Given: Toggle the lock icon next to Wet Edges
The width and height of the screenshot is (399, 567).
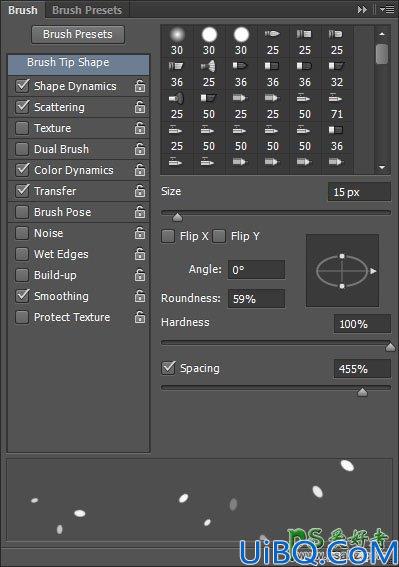Looking at the screenshot, I should point(140,254).
